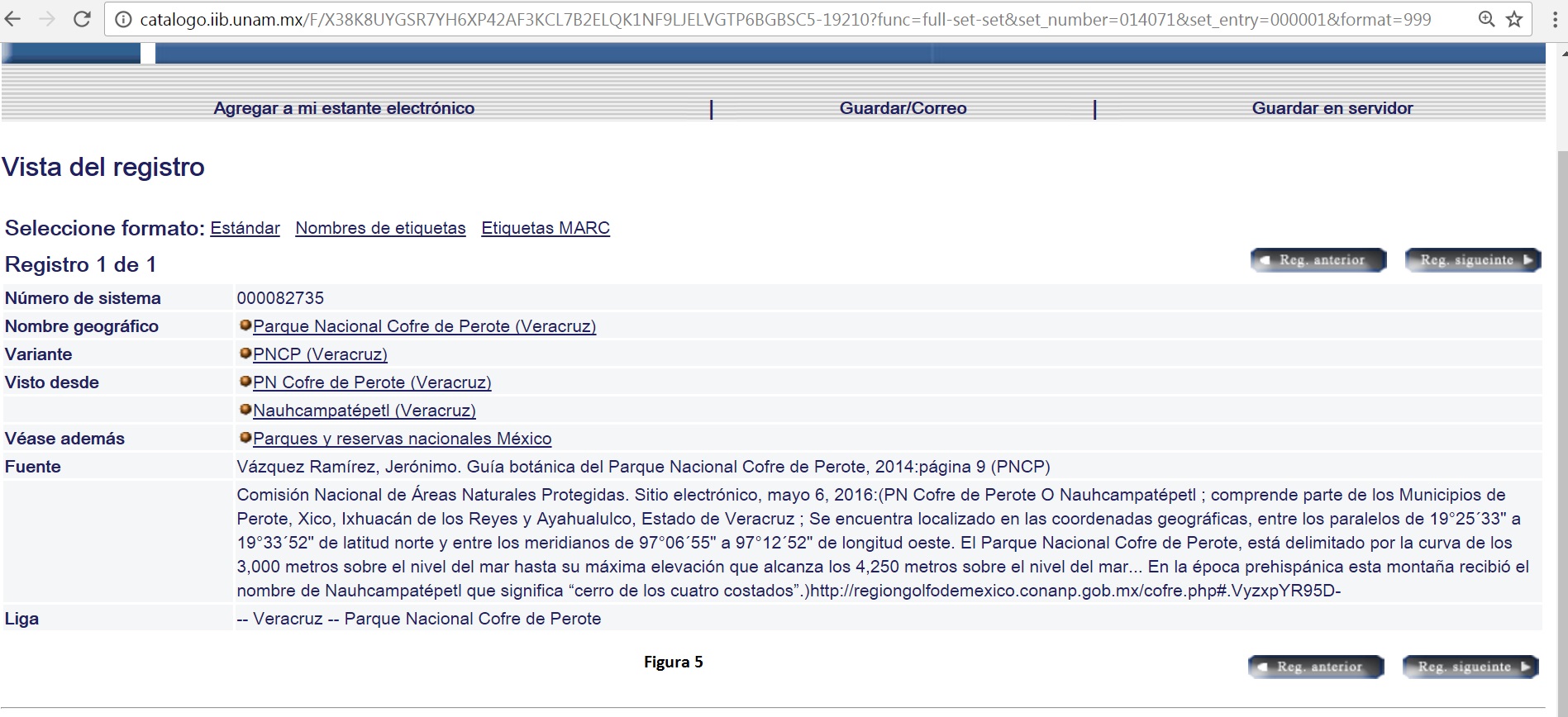This screenshot has width=1568, height=717.
Task: Click bullet icon beside Nauhcampatépetl (Veracruz)
Action: coord(245,410)
